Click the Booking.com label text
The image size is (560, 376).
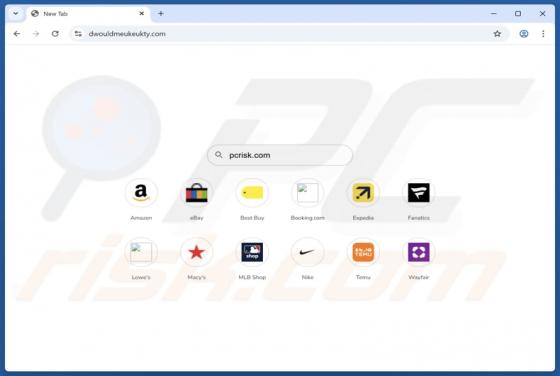pyautogui.click(x=308, y=218)
